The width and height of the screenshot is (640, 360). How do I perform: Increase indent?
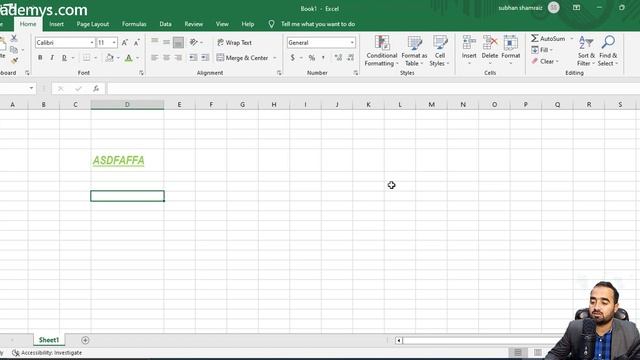(x=205, y=58)
